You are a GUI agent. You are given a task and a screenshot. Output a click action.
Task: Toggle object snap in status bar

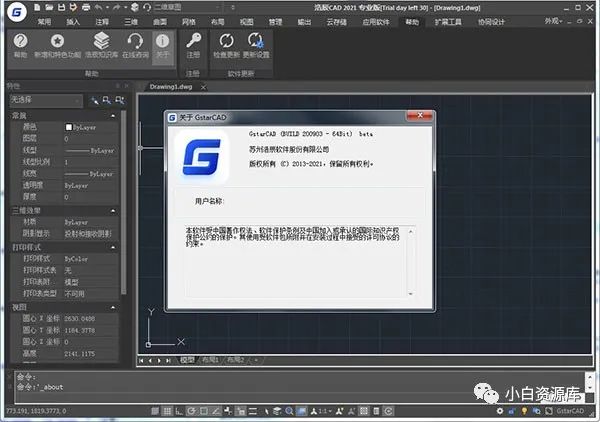(x=204, y=411)
